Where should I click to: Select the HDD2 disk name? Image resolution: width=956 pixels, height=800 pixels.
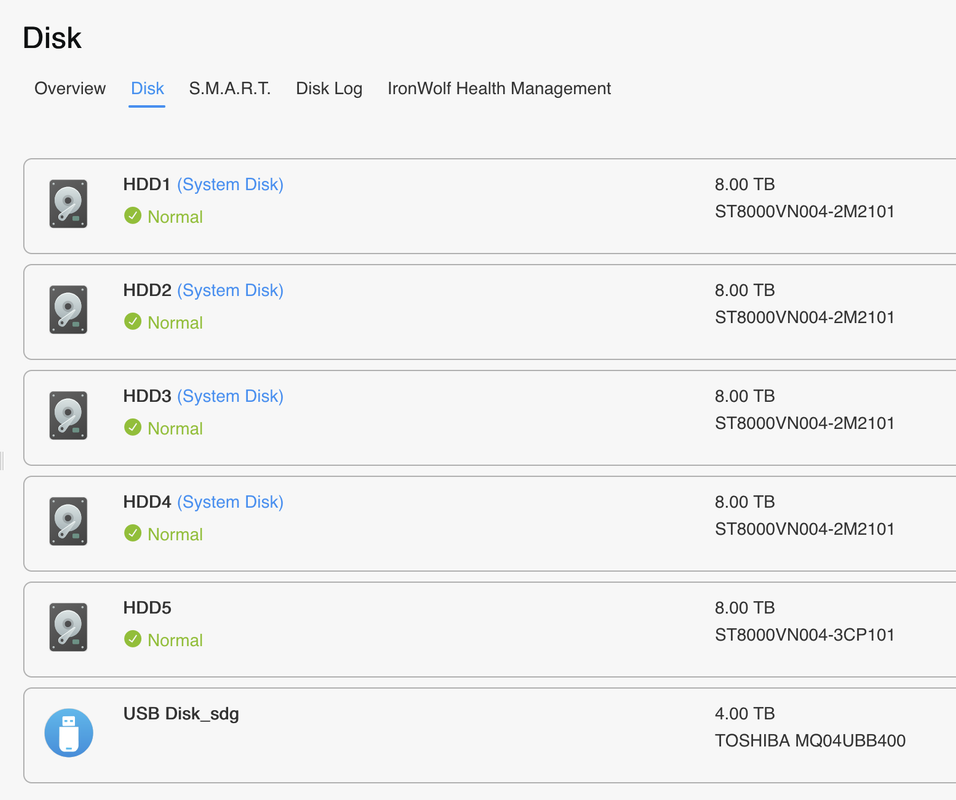[147, 290]
